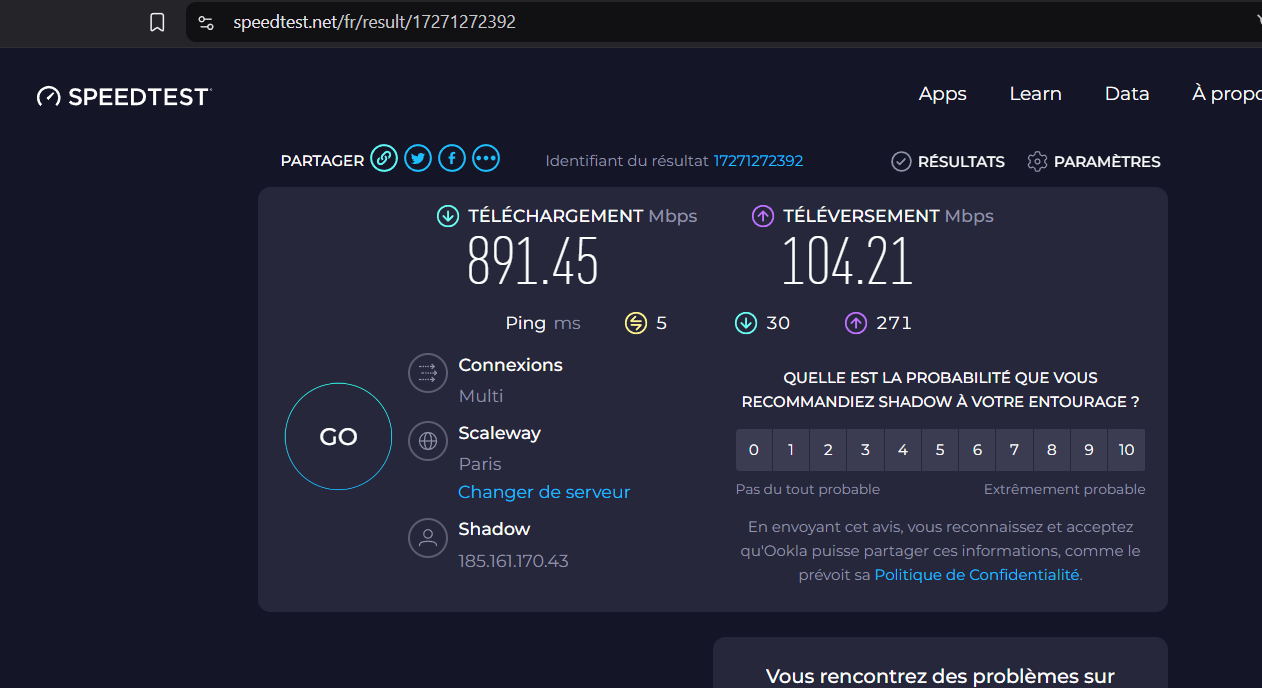1262x688 pixels.
Task: Start a new test with GO
Action: click(338, 437)
